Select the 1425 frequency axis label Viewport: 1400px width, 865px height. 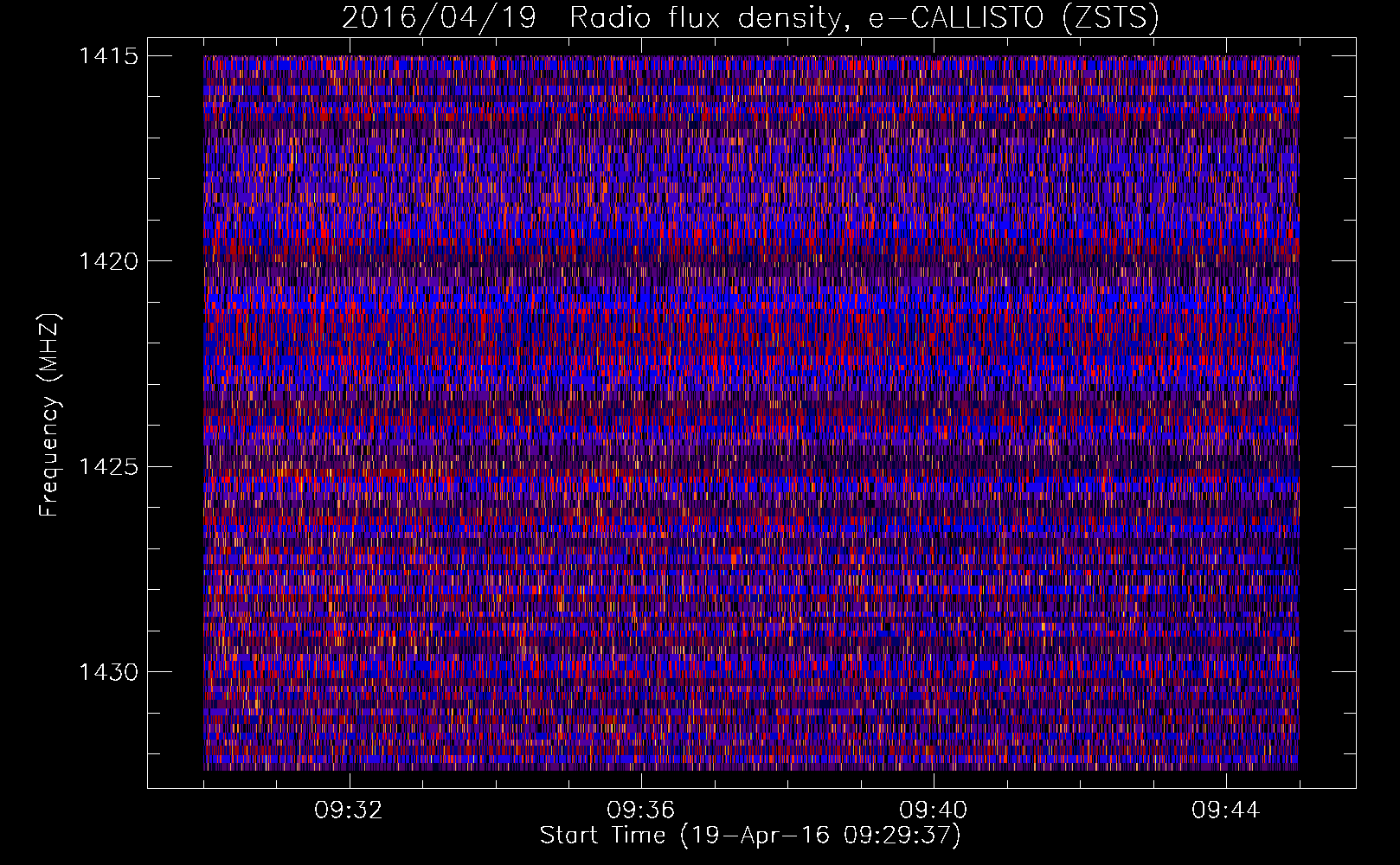point(108,467)
